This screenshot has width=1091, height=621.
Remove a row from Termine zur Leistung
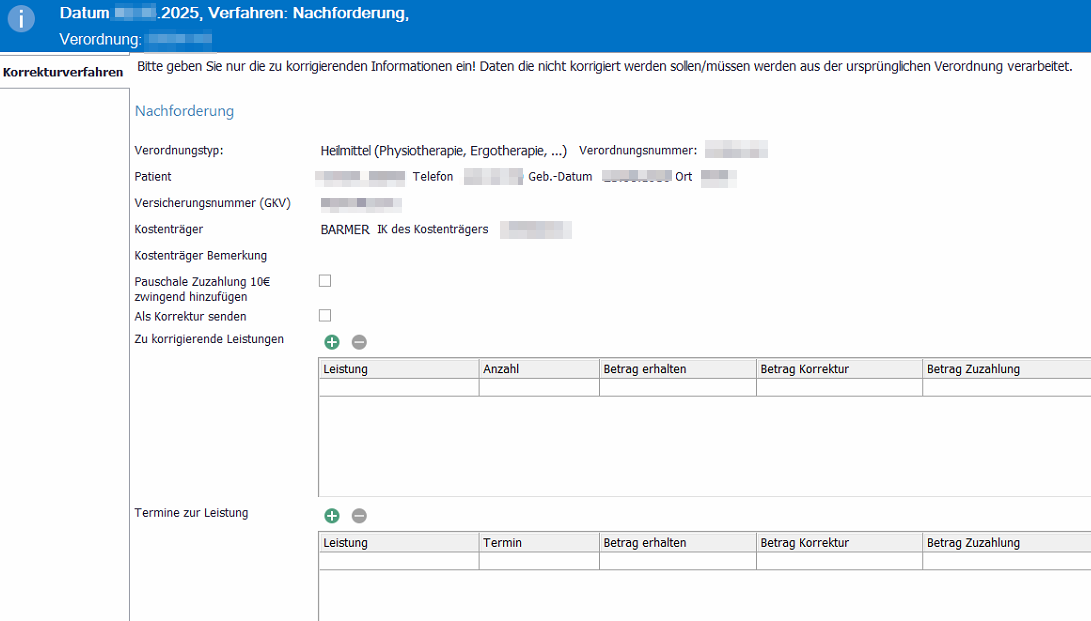359,516
